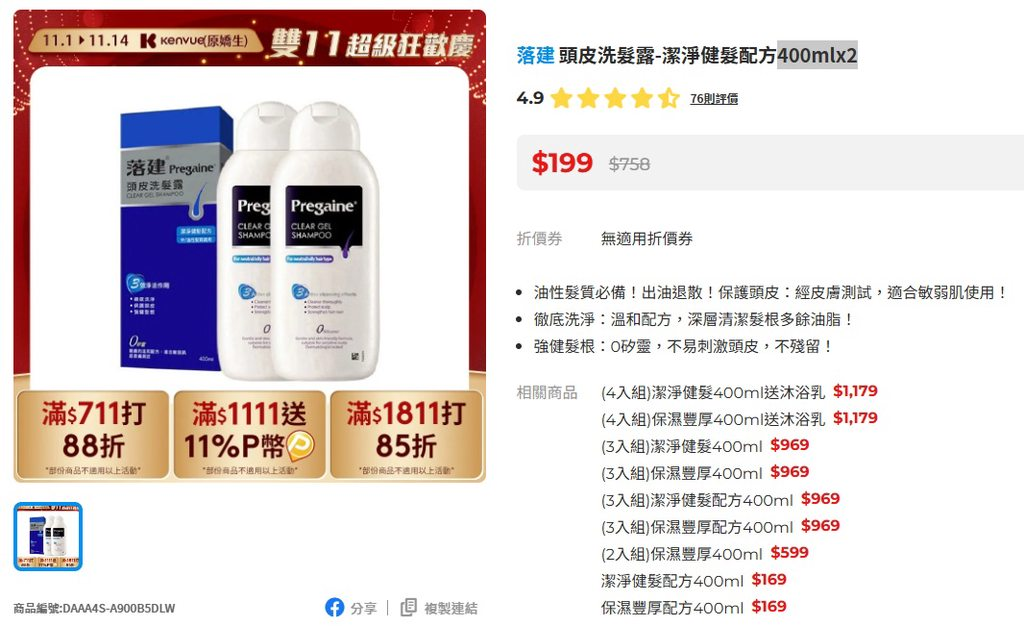The height and width of the screenshot is (626, 1024).
Task: Open 保濕豐厚配方400ml $169 product
Action: click(694, 607)
